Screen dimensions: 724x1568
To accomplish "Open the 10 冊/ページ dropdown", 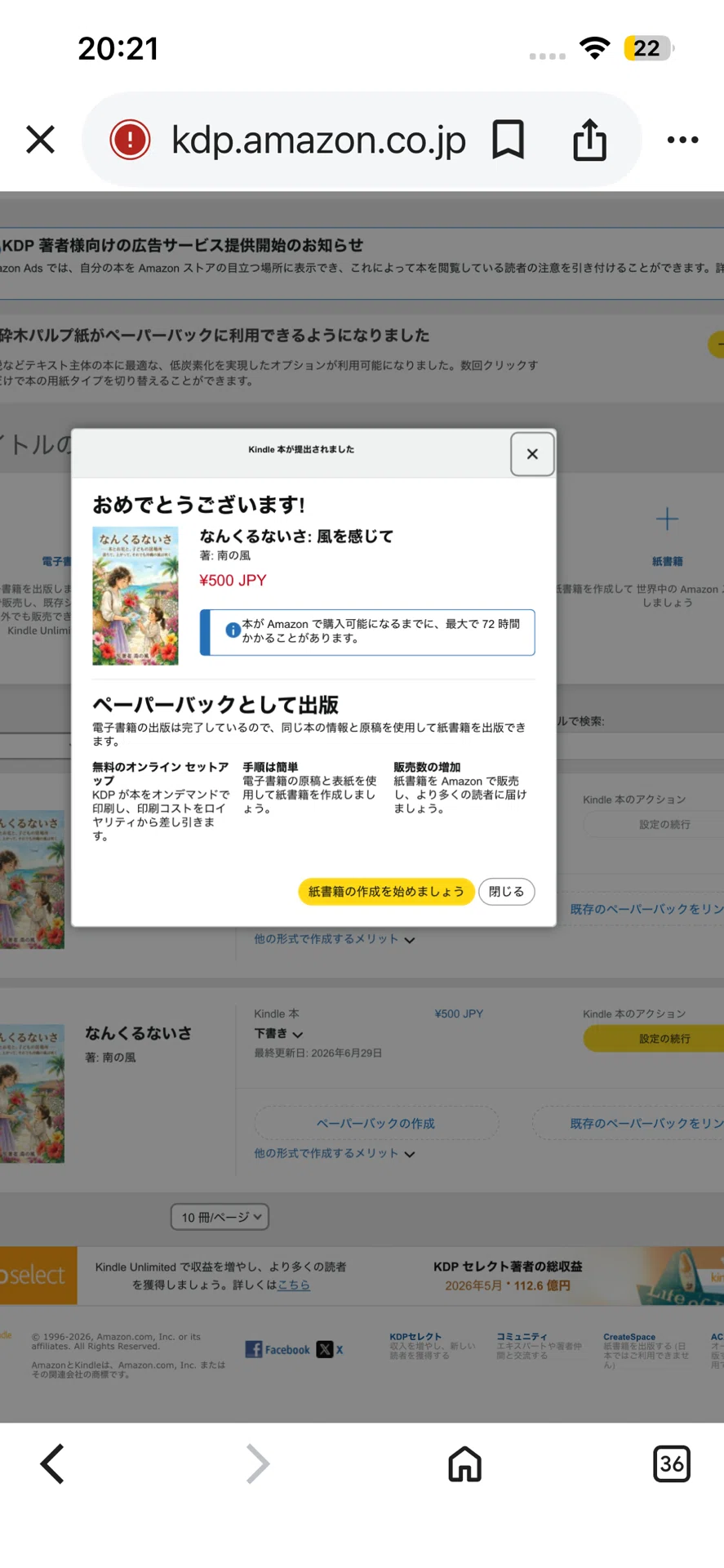I will click(x=220, y=1217).
